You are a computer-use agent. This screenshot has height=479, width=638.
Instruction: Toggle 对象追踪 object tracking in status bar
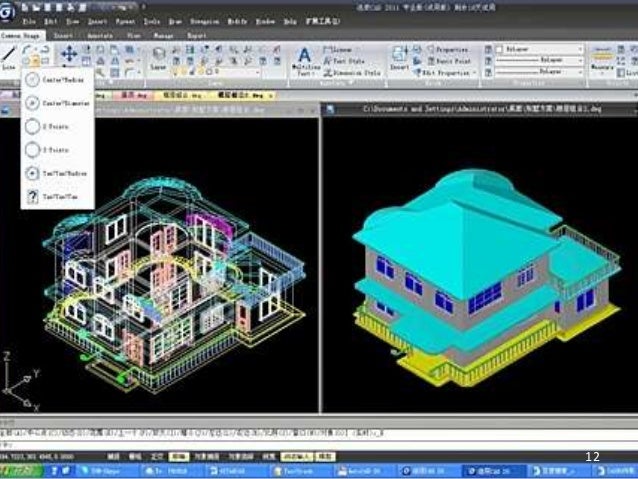coord(240,457)
